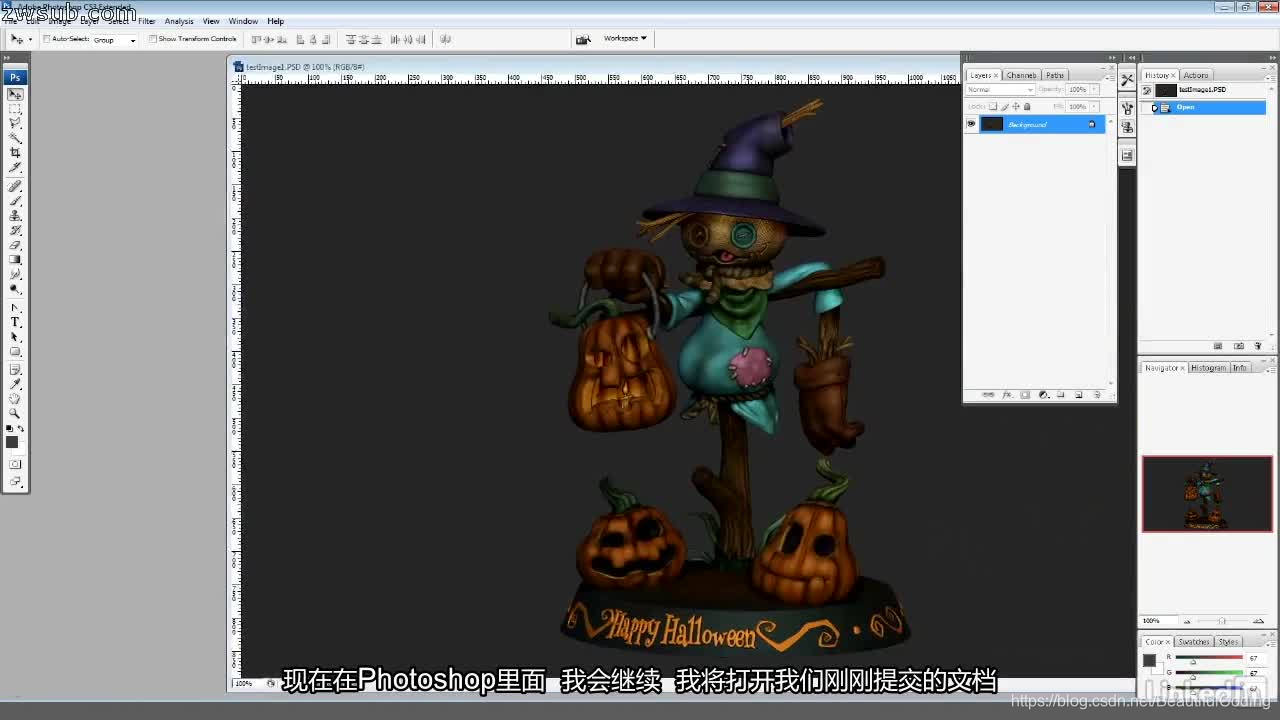Open the Filter menu
The height and width of the screenshot is (720, 1280).
[x=147, y=21]
